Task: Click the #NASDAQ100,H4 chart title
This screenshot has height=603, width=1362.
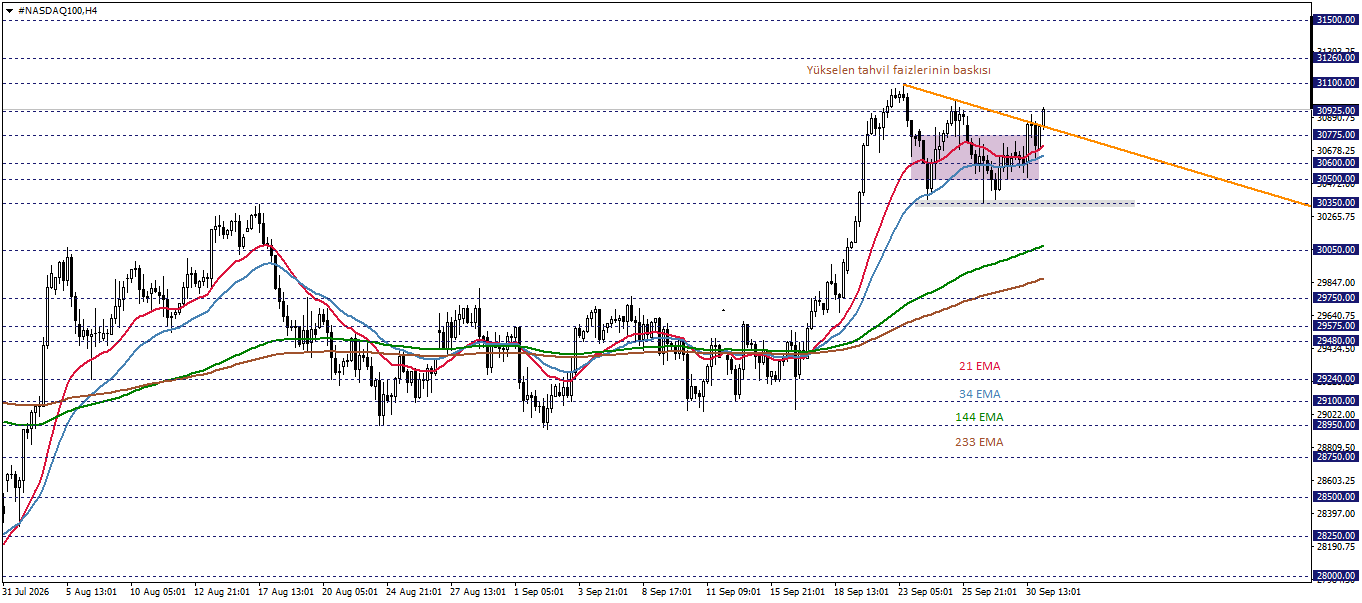Action: pos(58,9)
